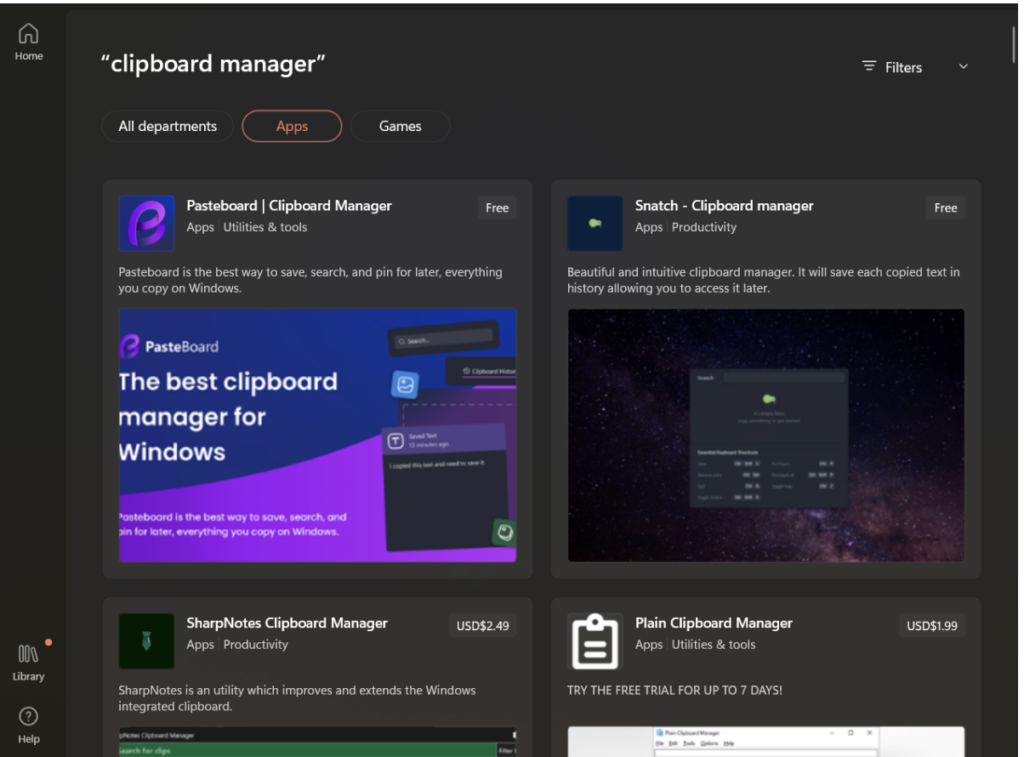Click the Plain Clipboard Manager icon

pos(595,641)
